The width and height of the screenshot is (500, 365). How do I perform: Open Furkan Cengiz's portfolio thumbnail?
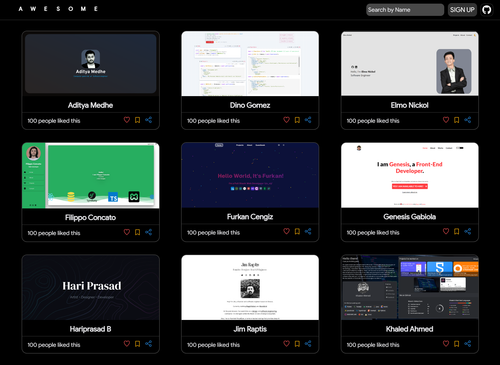(x=250, y=175)
